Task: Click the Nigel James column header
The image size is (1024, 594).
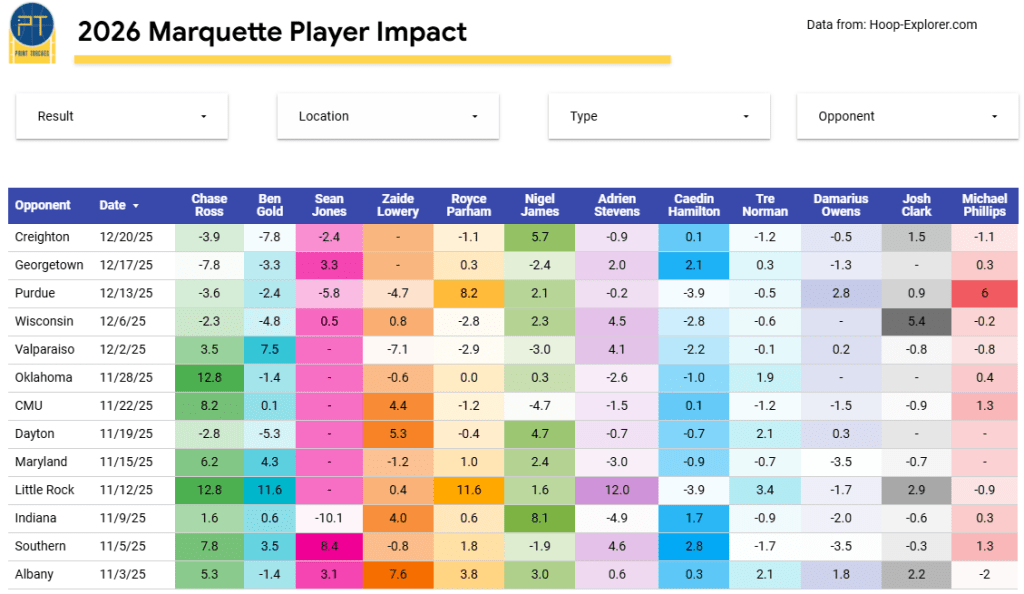Action: pos(540,205)
